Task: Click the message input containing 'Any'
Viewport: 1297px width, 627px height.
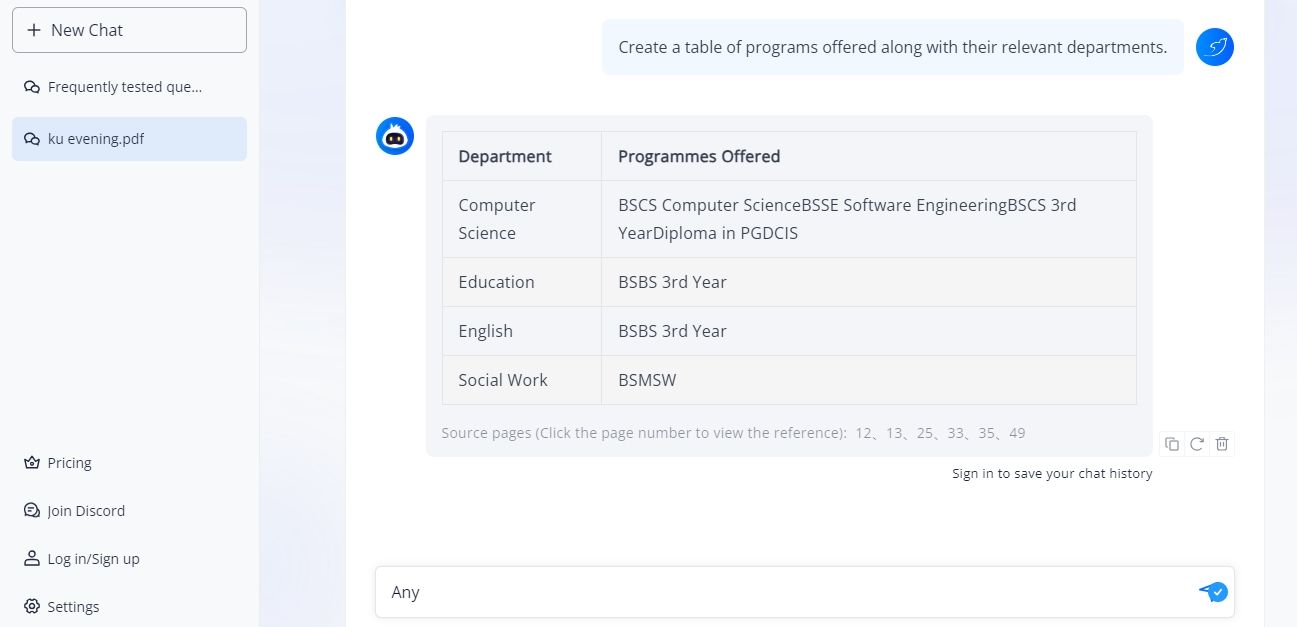Action: (x=700, y=591)
